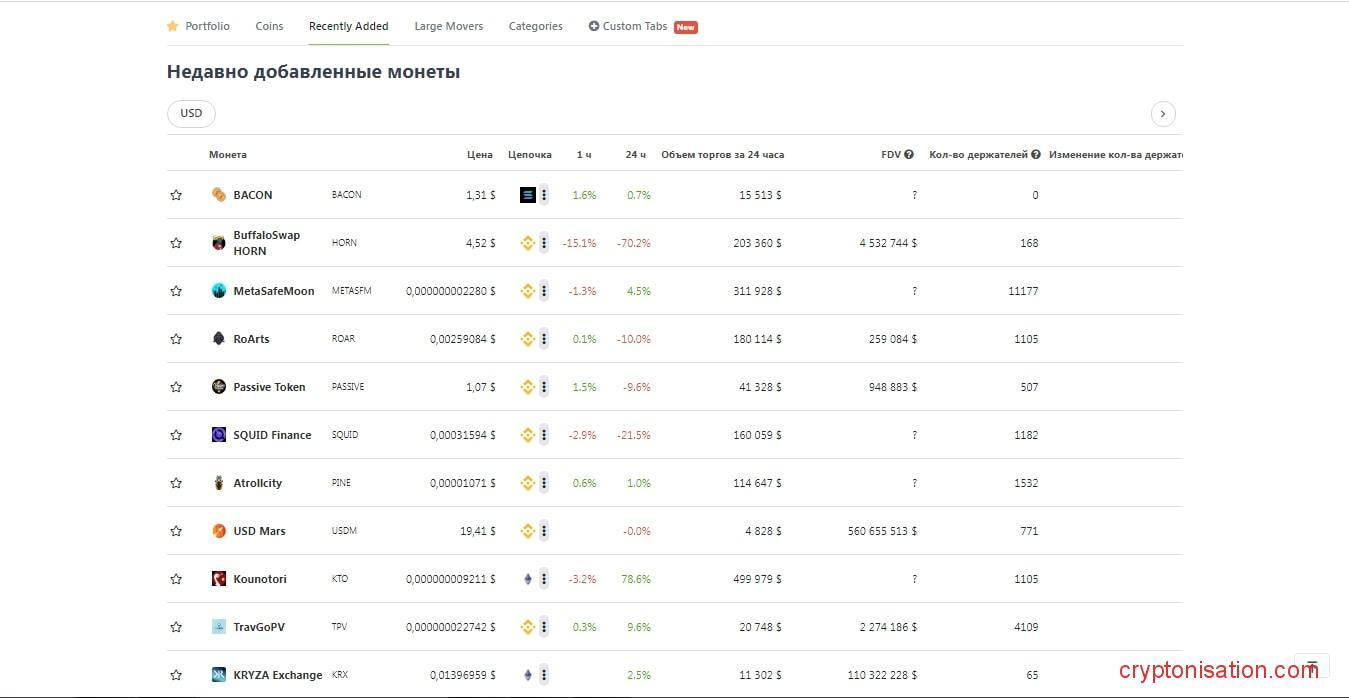Image resolution: width=1349 pixels, height=698 pixels.
Task: Switch to the Large Movers tab
Action: coord(448,26)
